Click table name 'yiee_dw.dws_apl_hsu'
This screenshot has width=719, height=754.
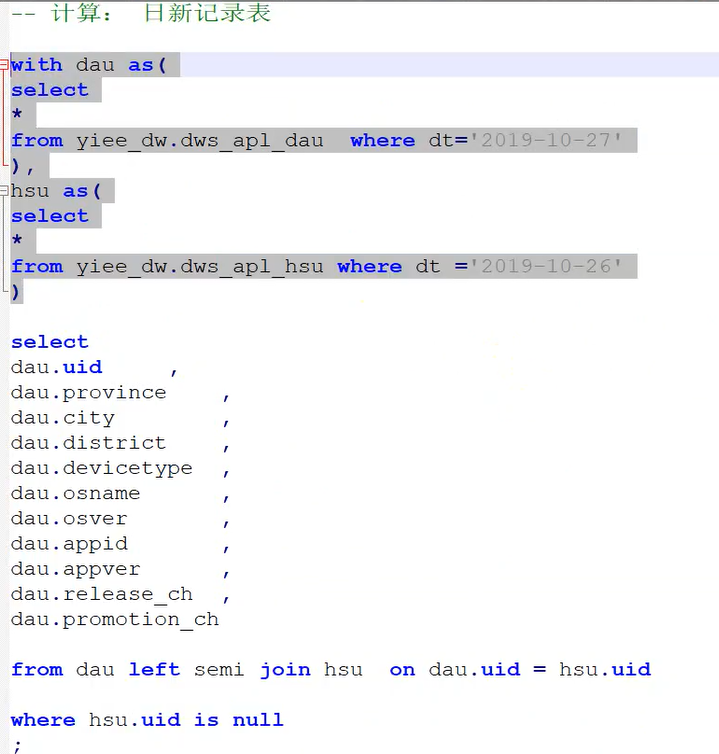point(200,267)
